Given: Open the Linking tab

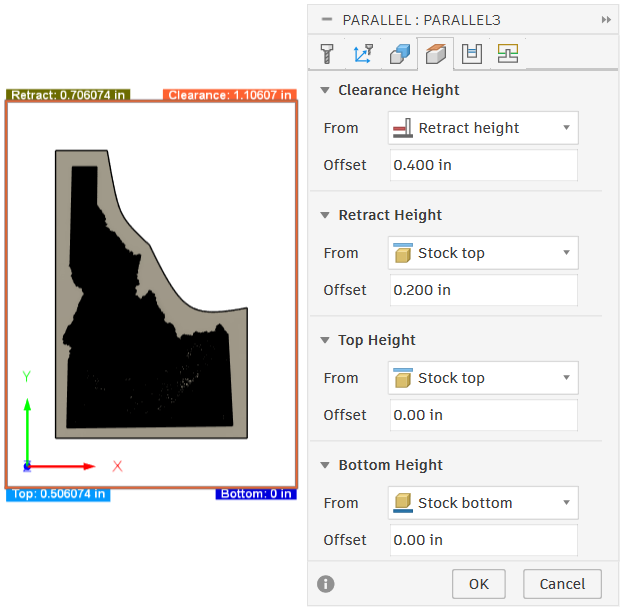Looking at the screenshot, I should pos(508,54).
